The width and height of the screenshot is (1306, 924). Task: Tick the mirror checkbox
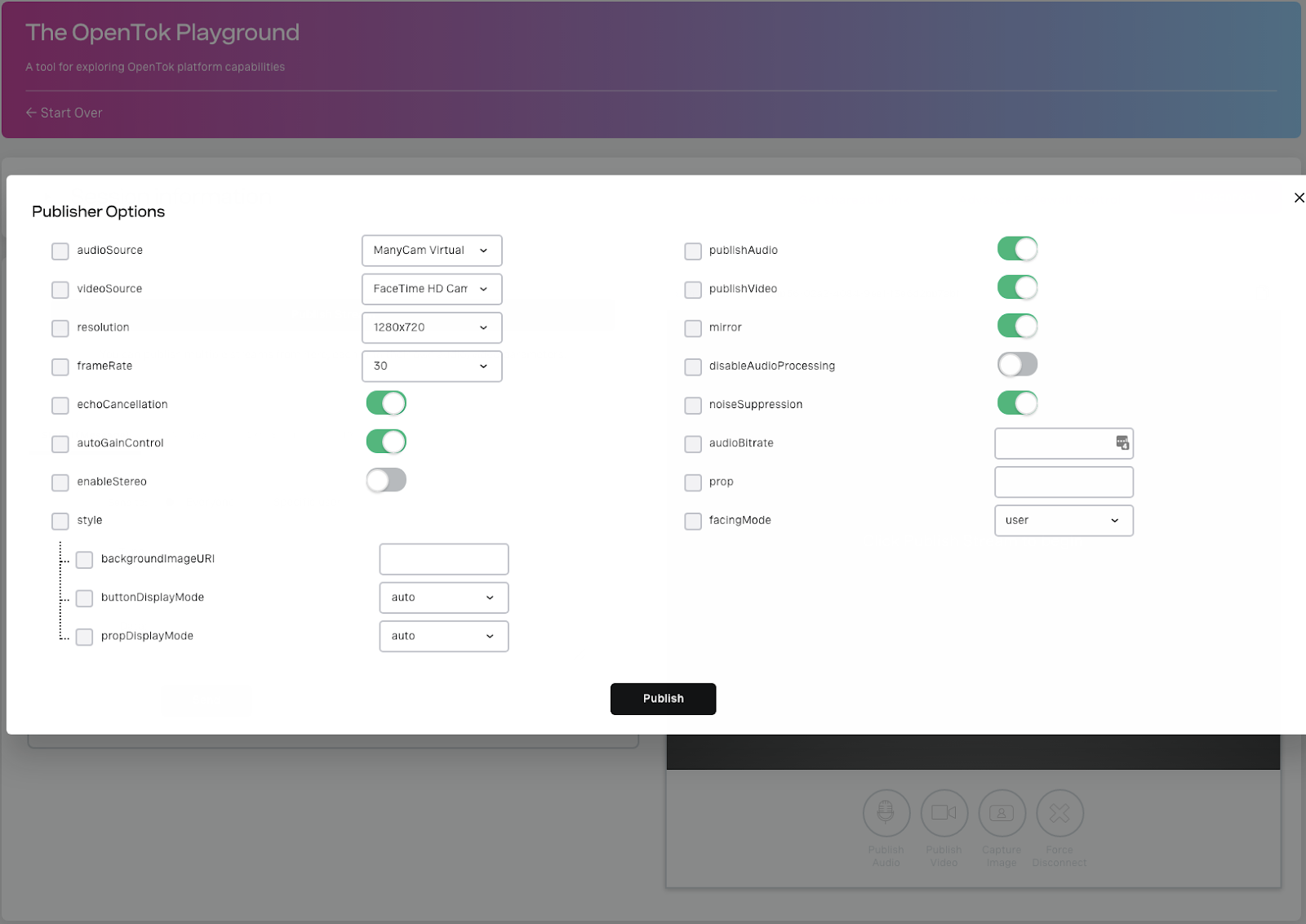coord(693,328)
